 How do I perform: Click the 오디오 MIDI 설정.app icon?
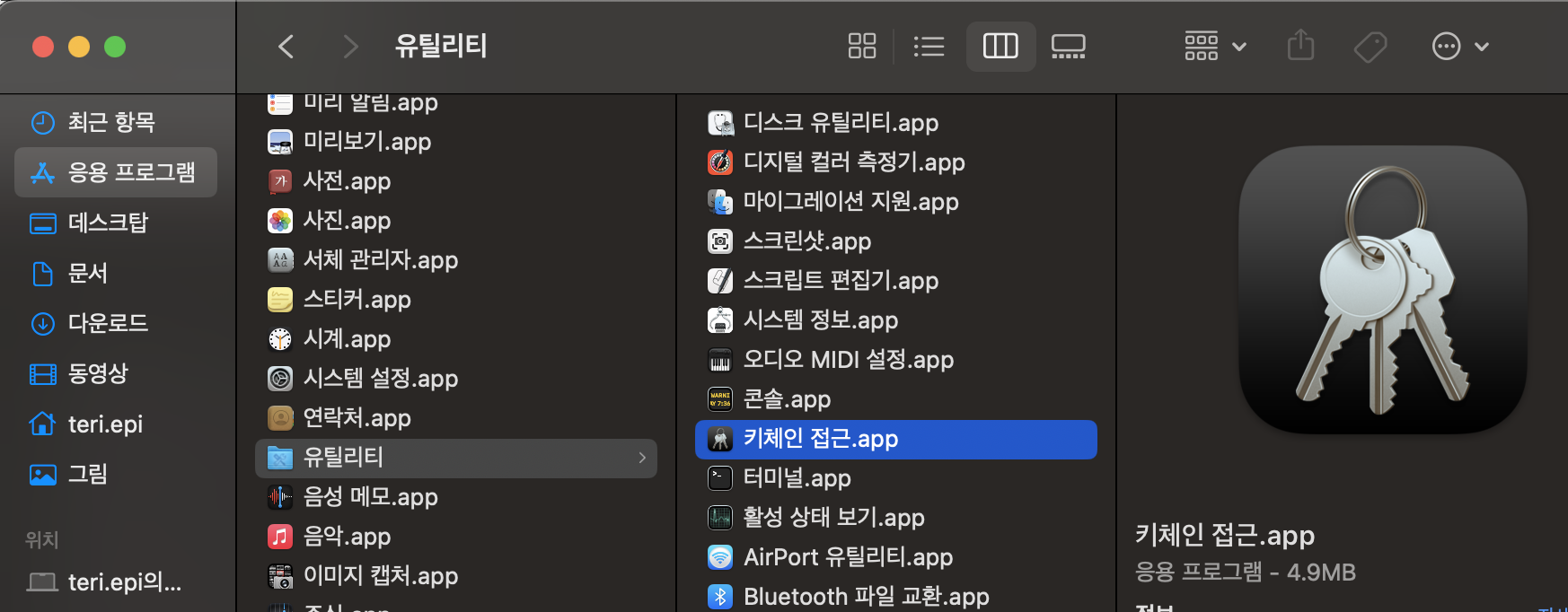click(x=720, y=360)
